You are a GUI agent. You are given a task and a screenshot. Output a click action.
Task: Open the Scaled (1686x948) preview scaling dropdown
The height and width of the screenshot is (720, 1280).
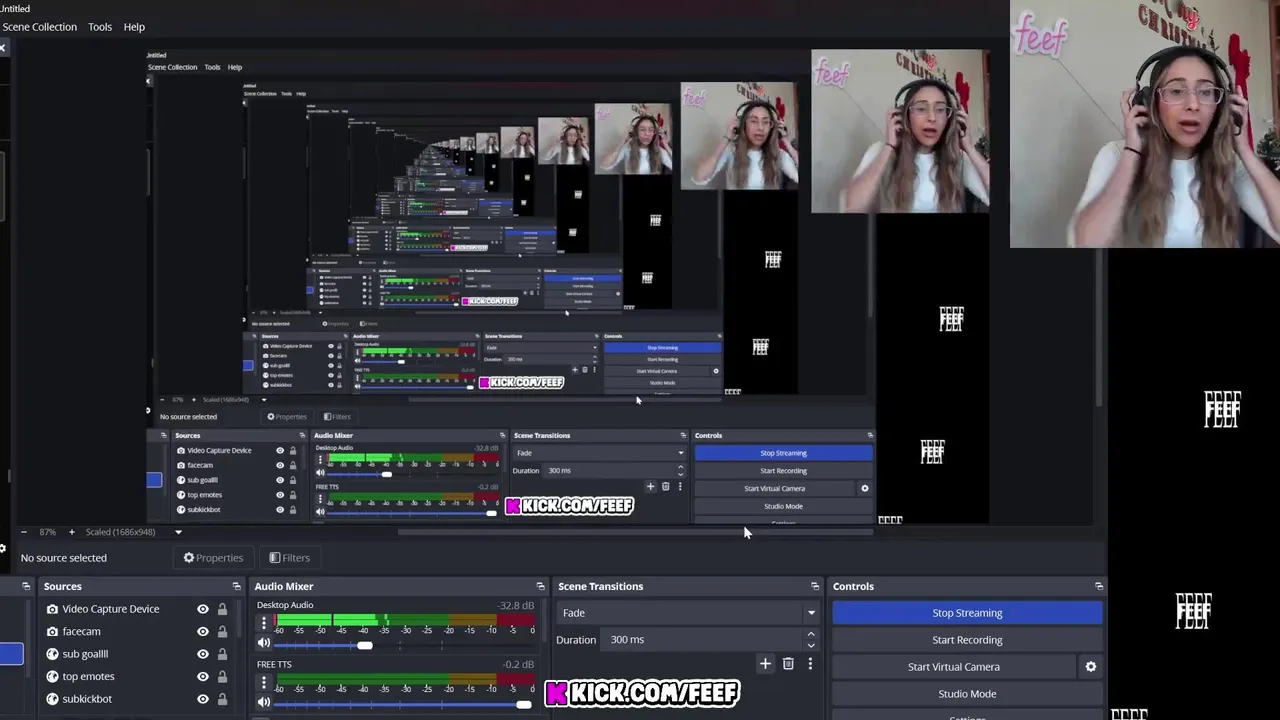pyautogui.click(x=134, y=532)
